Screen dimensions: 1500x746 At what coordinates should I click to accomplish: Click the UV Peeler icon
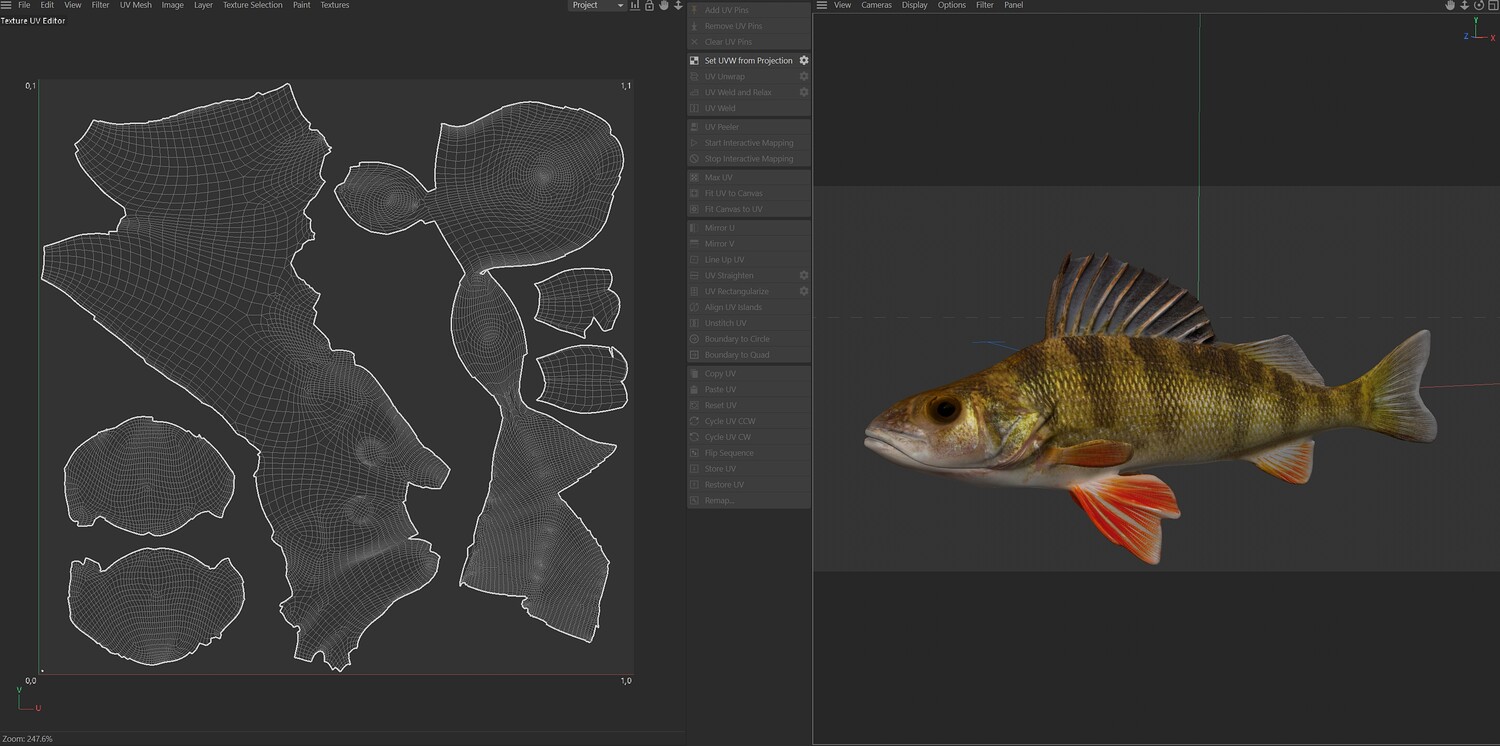point(694,128)
